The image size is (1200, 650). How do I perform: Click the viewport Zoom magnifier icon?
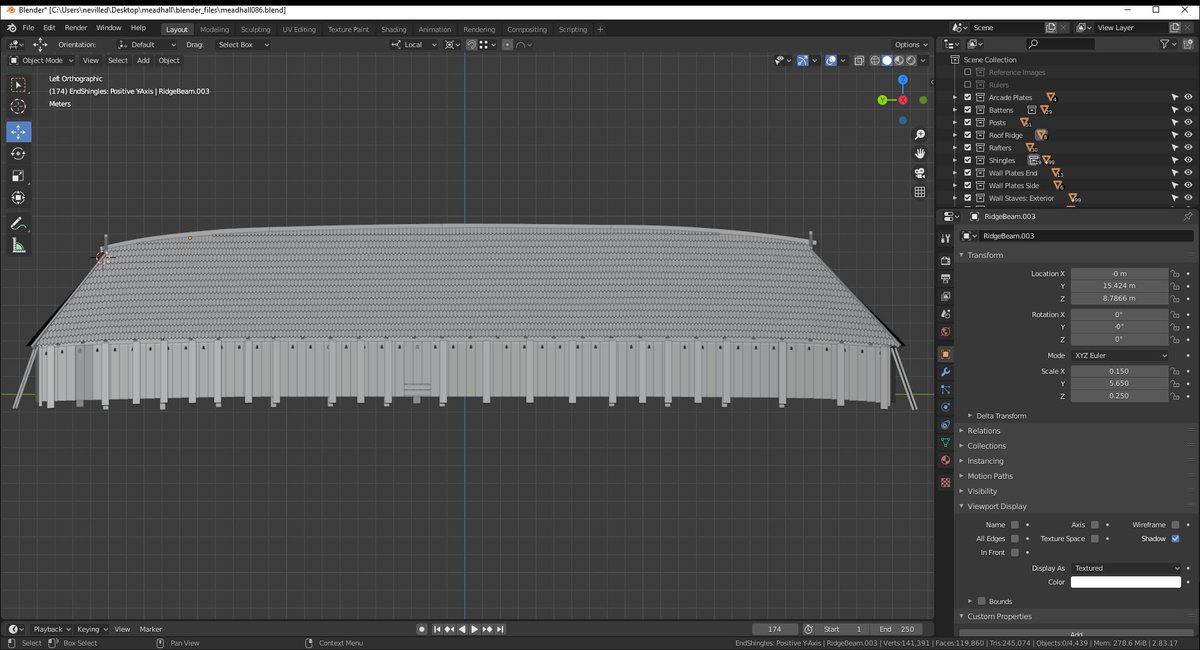click(920, 134)
